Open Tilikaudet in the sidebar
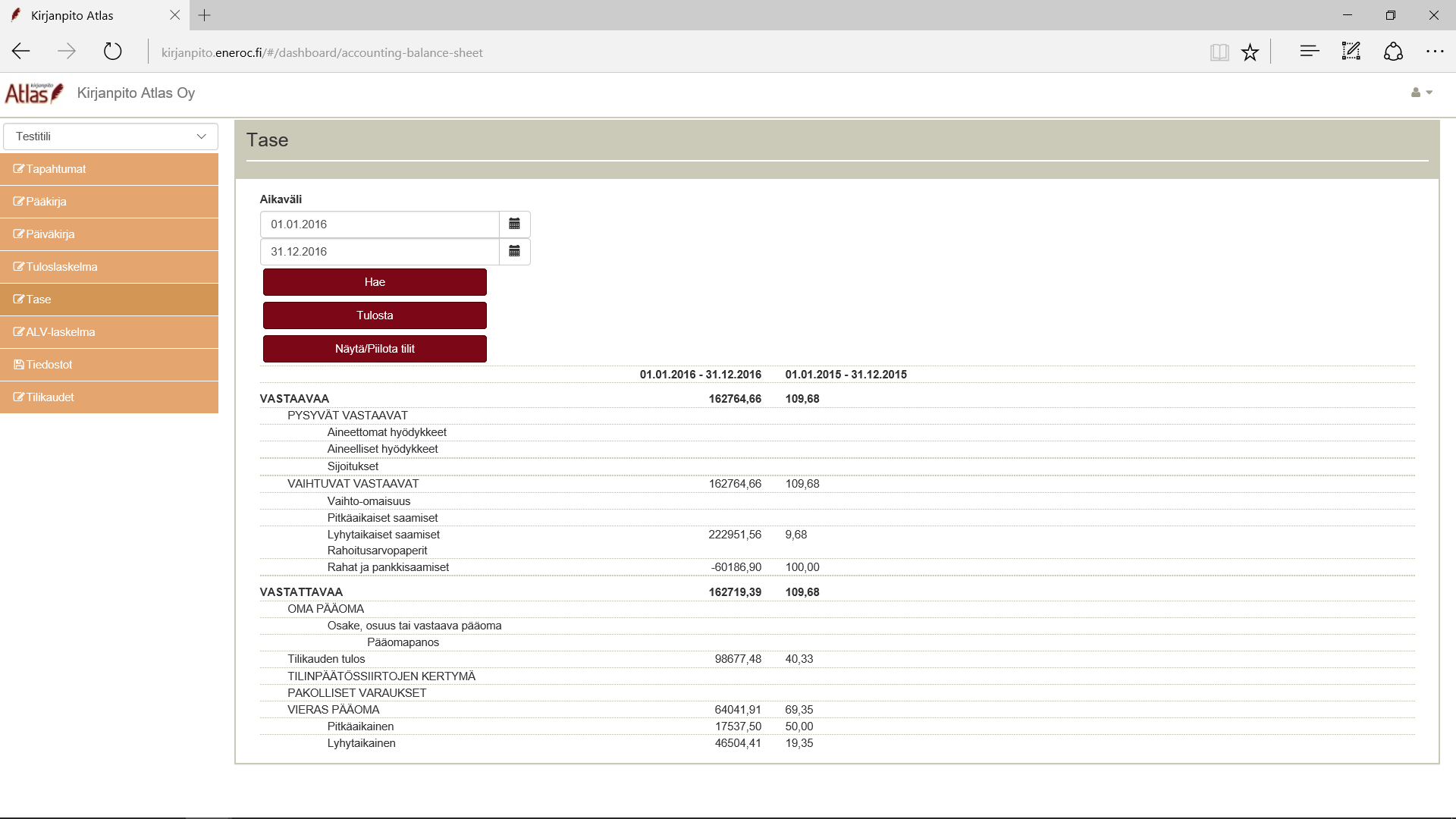The image size is (1456, 819). [109, 397]
